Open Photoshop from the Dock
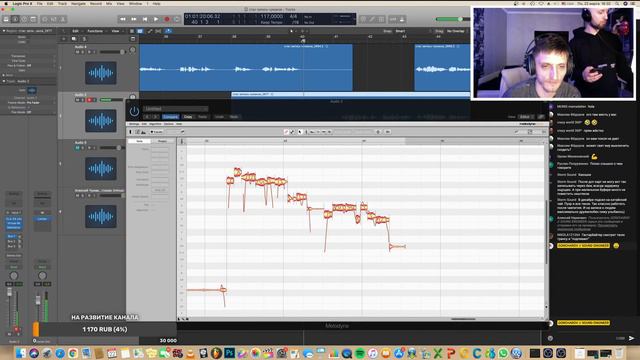 (229, 353)
